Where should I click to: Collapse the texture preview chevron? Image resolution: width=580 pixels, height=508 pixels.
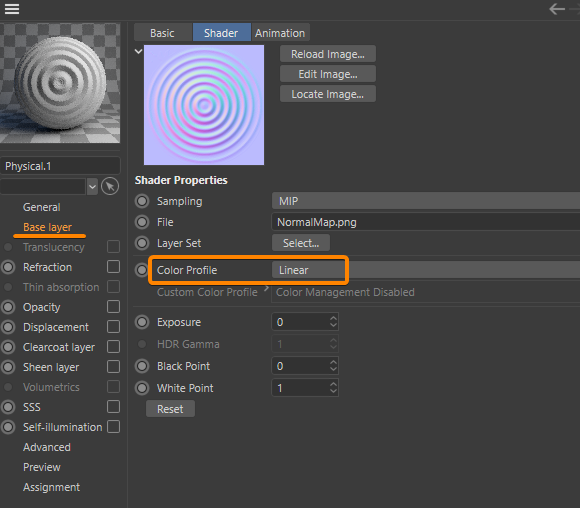coord(139,51)
